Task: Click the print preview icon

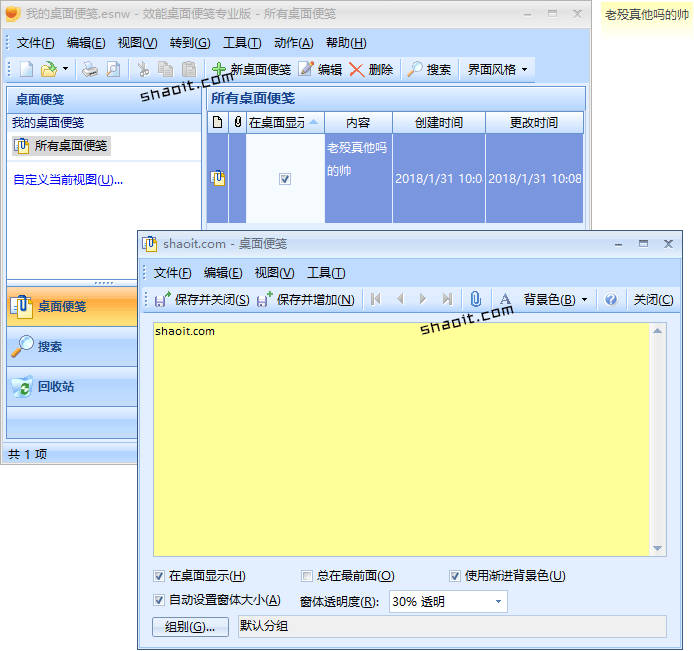Action: tap(114, 69)
